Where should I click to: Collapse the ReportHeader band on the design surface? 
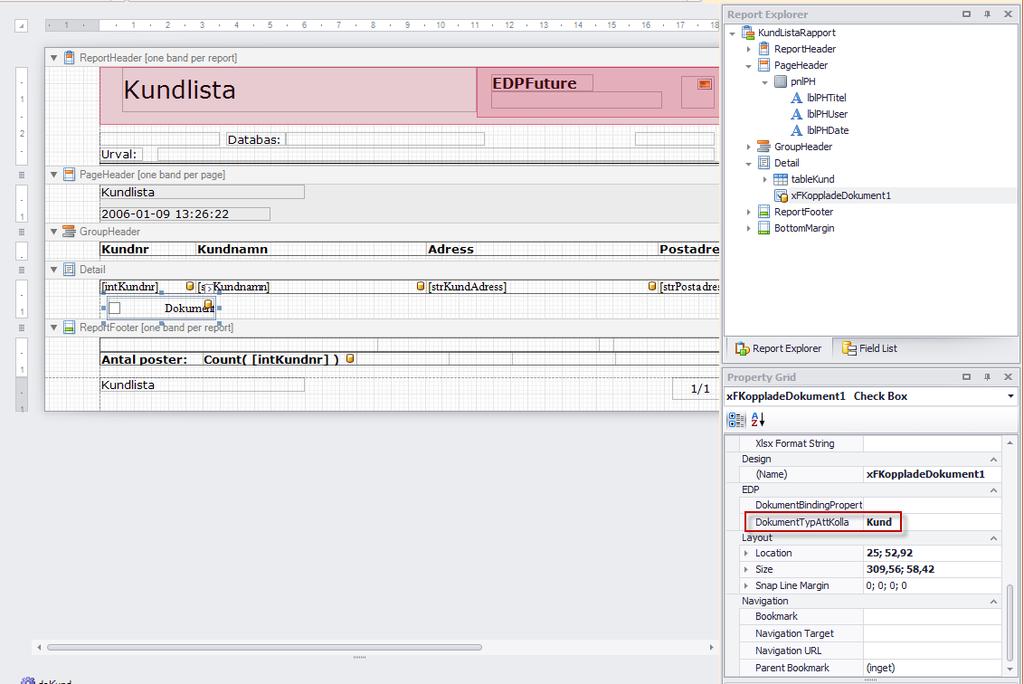click(x=54, y=58)
